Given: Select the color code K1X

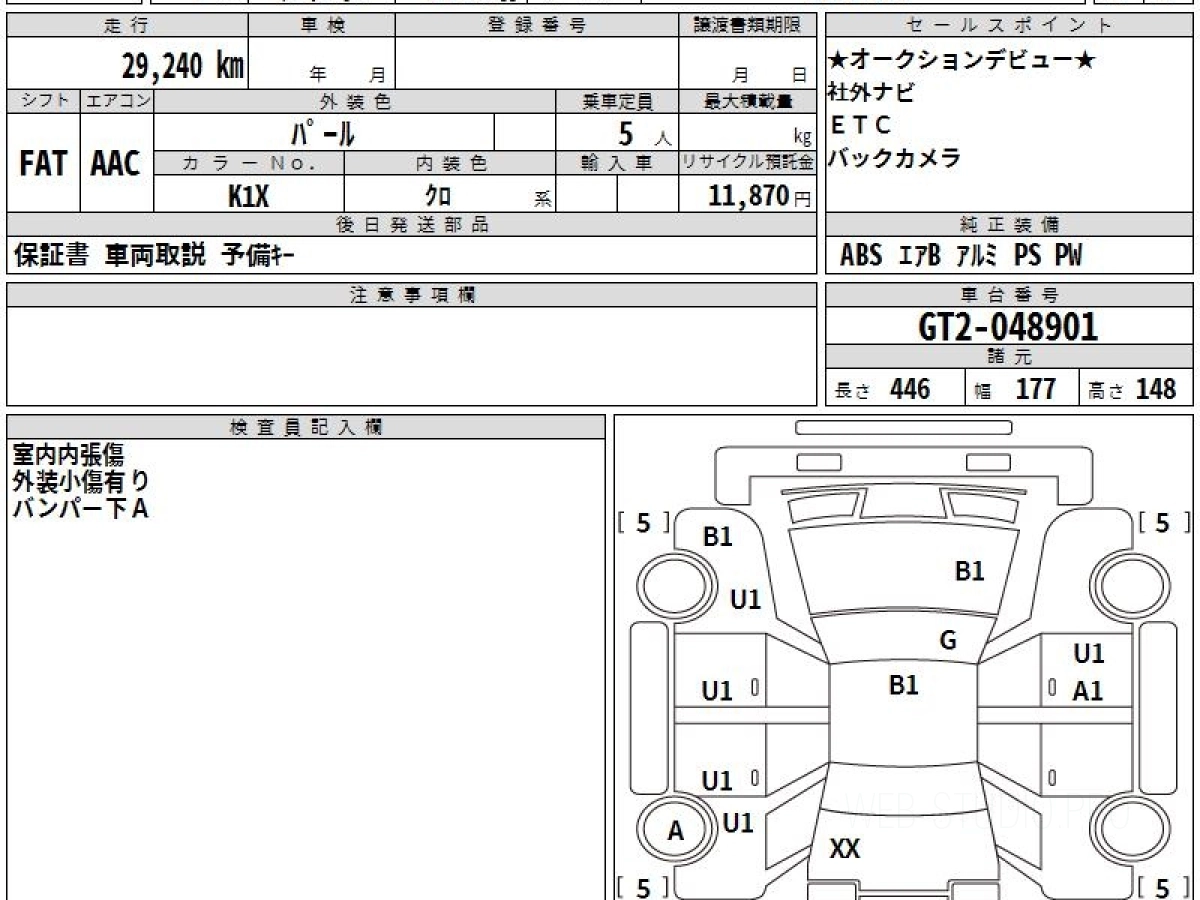Looking at the screenshot, I should pos(248,195).
